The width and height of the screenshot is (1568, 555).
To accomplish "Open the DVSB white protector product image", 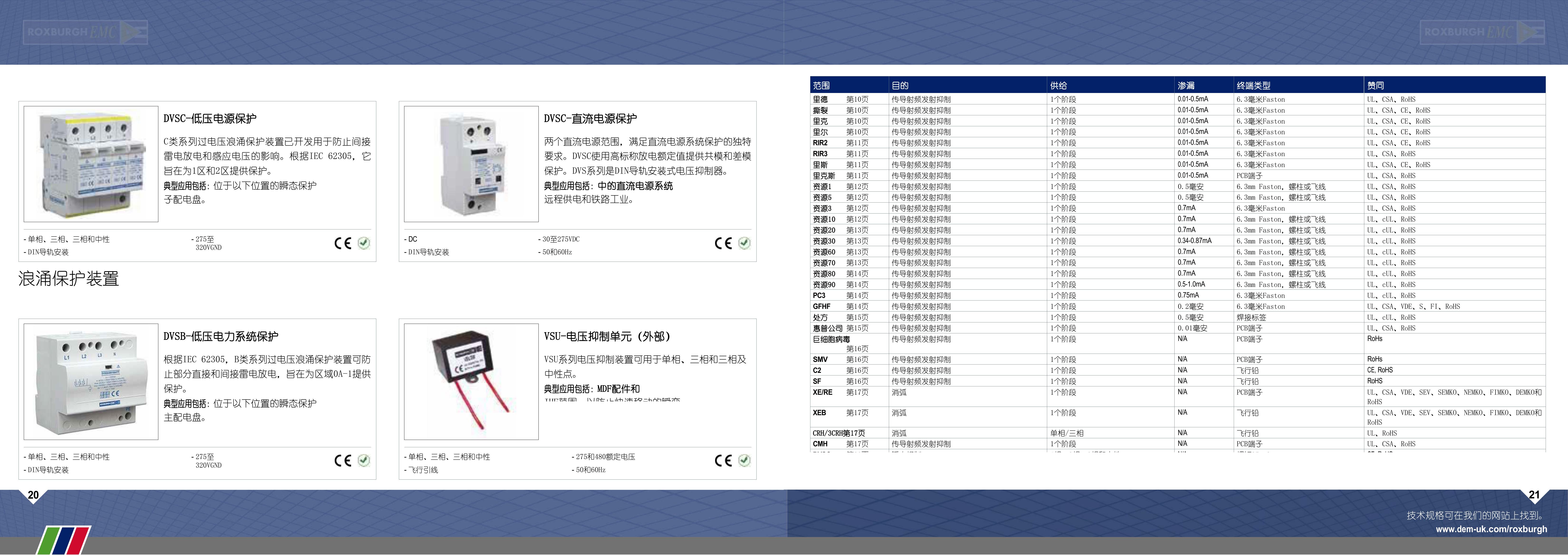I will pos(91,382).
